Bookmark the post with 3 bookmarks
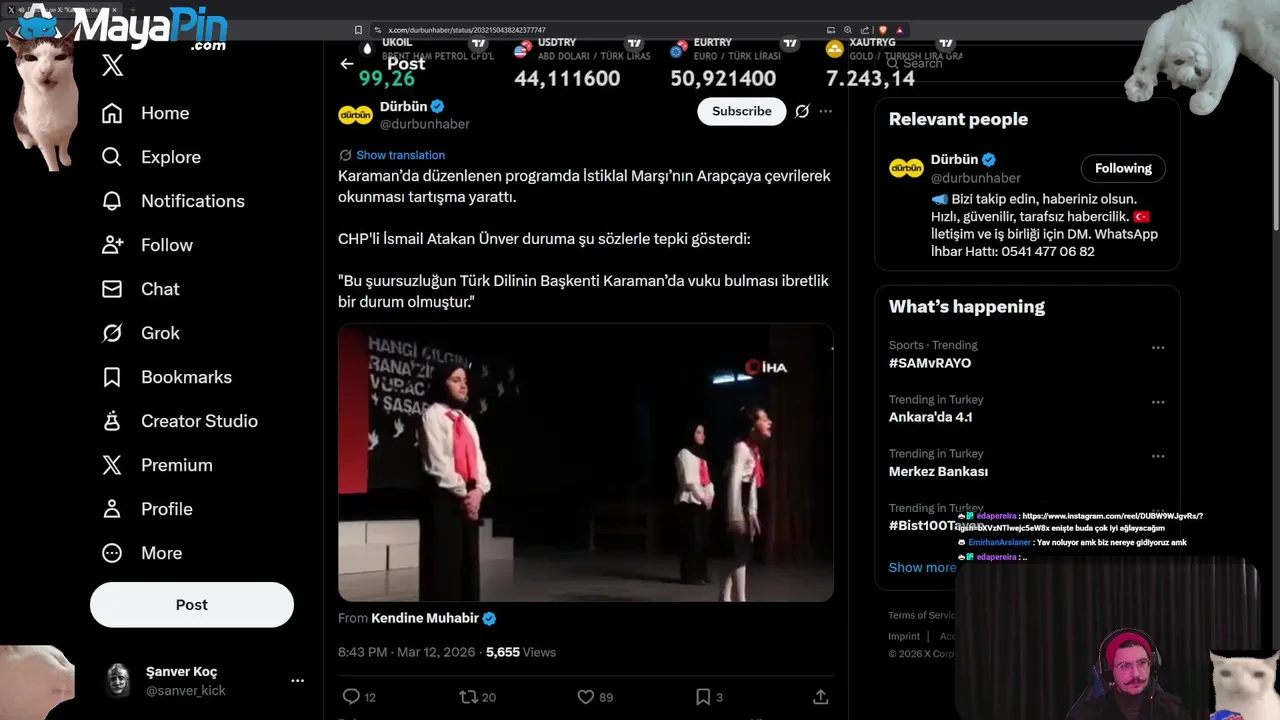Viewport: 1280px width, 720px height. tap(703, 696)
